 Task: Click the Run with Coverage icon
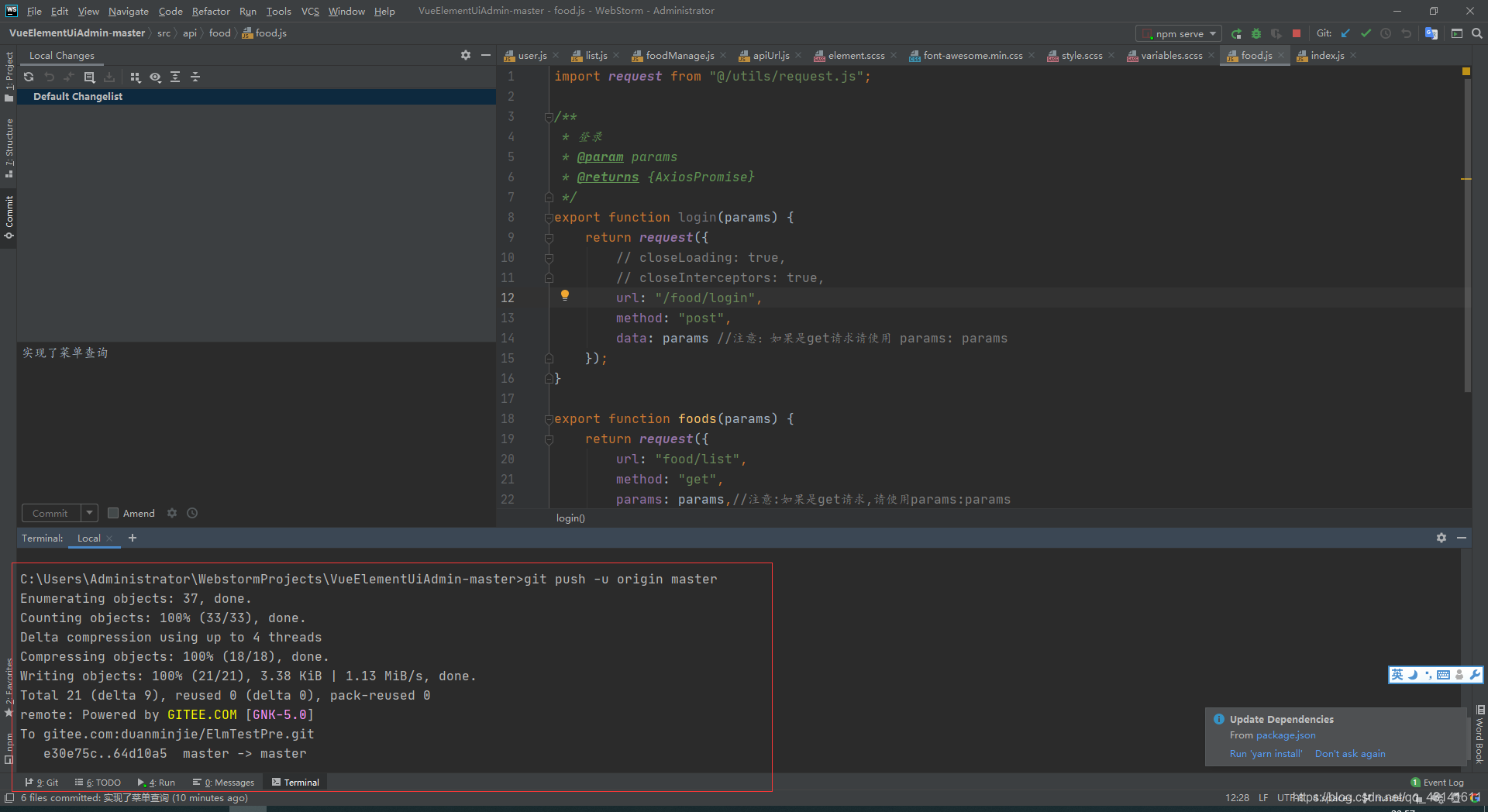tap(1276, 33)
